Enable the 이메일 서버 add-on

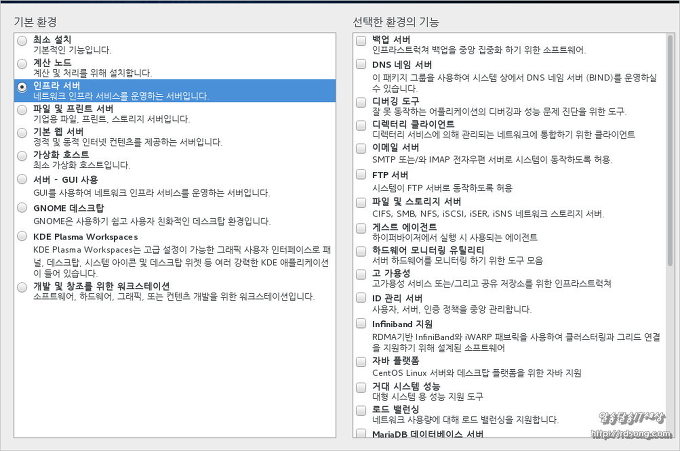(x=360, y=148)
